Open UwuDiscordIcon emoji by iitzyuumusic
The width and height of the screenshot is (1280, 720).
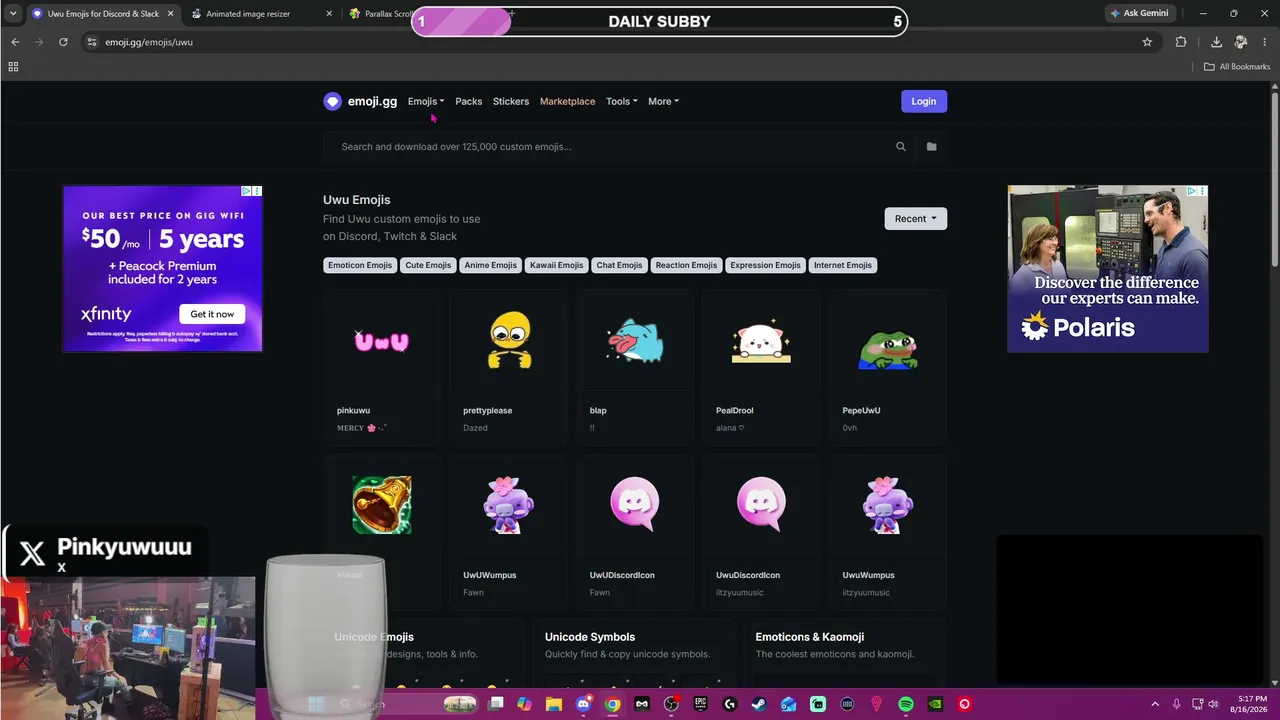click(x=761, y=530)
